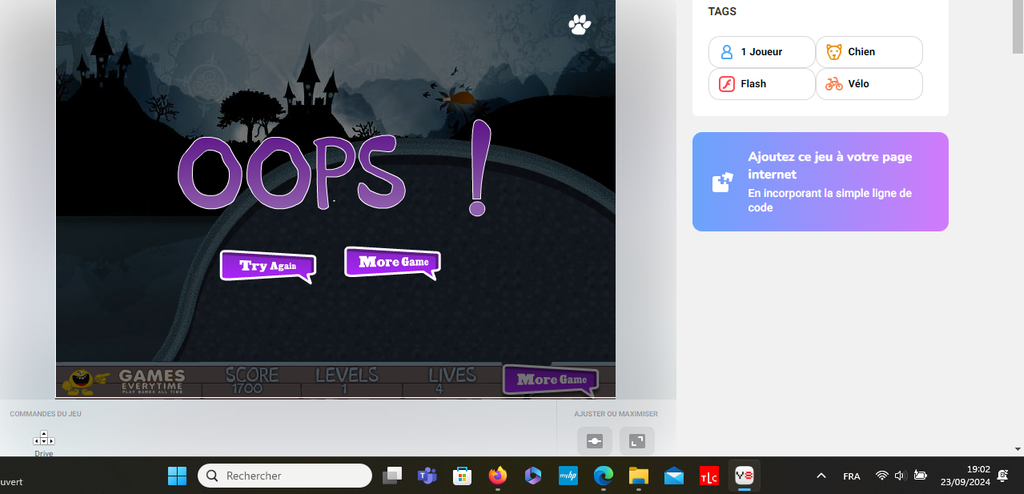Select the Chien tag
Image resolution: width=1024 pixels, height=494 pixels.
tap(868, 52)
